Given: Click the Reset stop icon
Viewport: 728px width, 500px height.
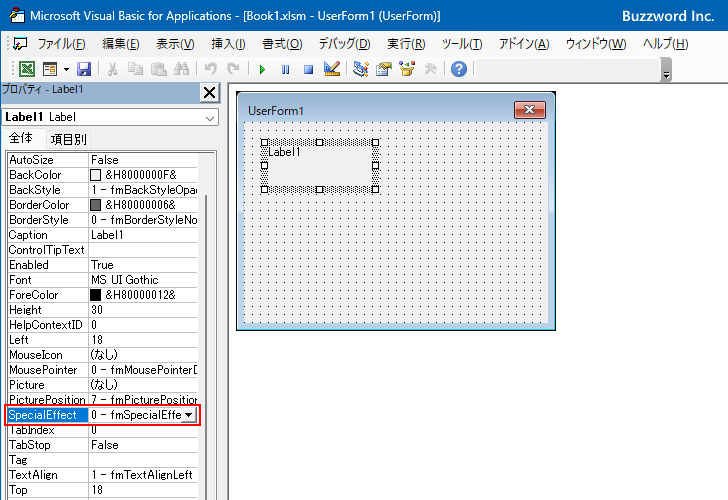Looking at the screenshot, I should [x=308, y=70].
